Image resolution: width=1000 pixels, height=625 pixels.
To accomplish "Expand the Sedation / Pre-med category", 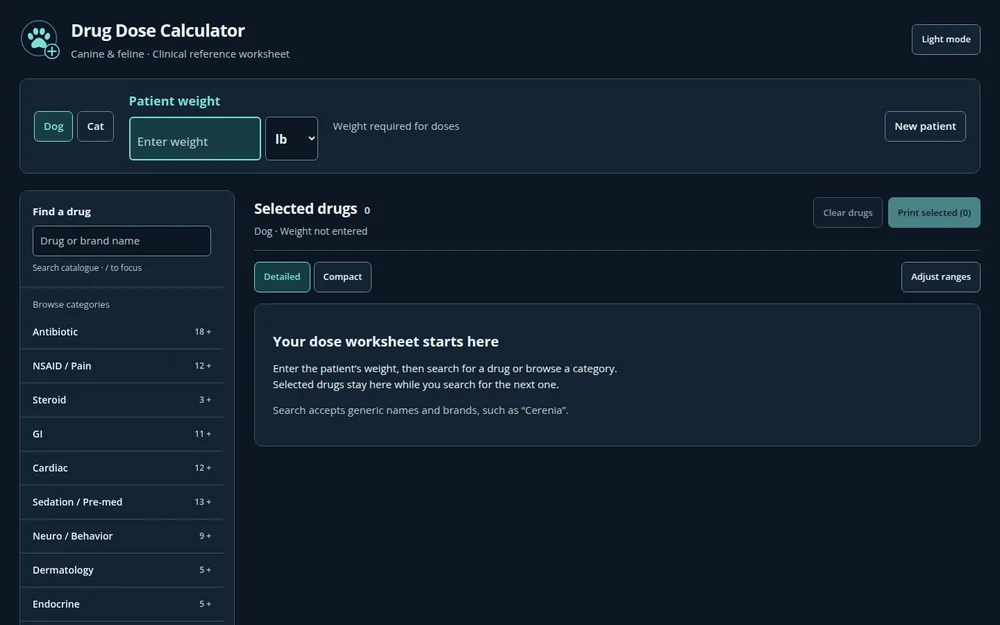I will (122, 502).
